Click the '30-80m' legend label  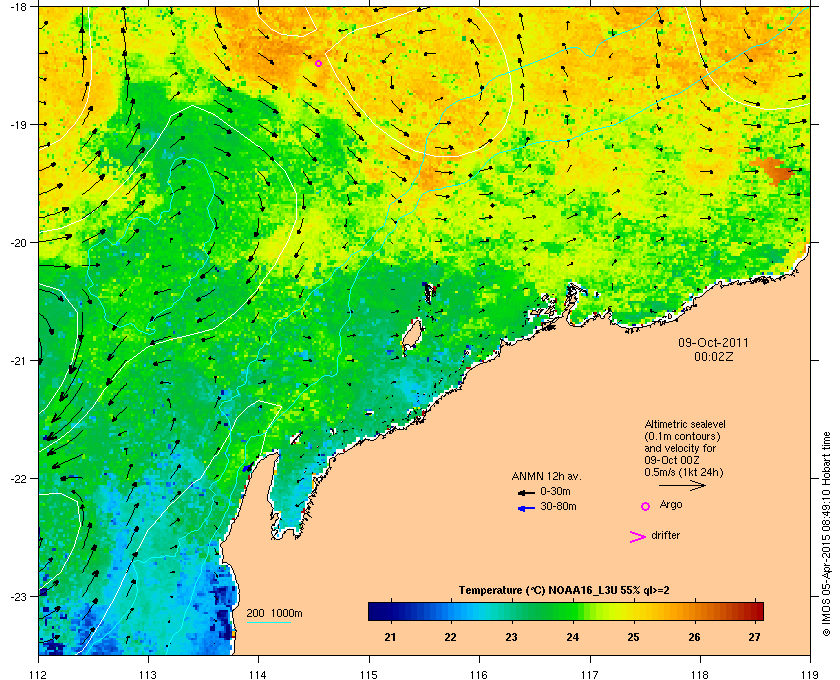click(558, 506)
